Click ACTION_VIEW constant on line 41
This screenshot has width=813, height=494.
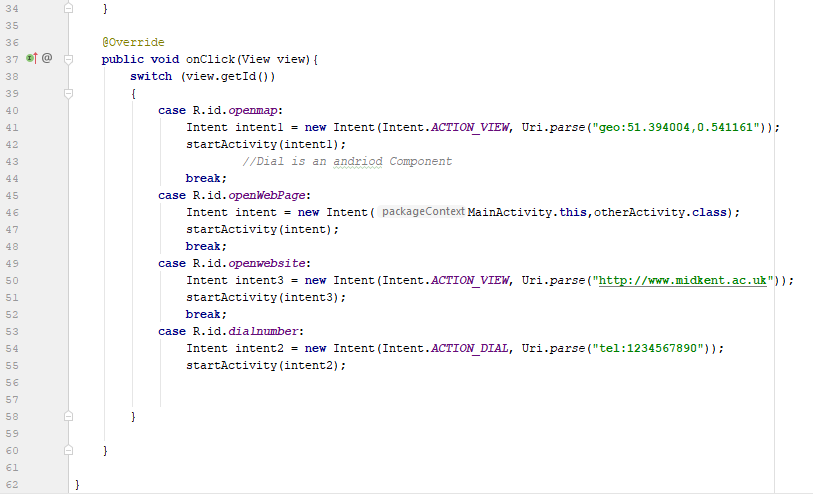pyautogui.click(x=470, y=128)
